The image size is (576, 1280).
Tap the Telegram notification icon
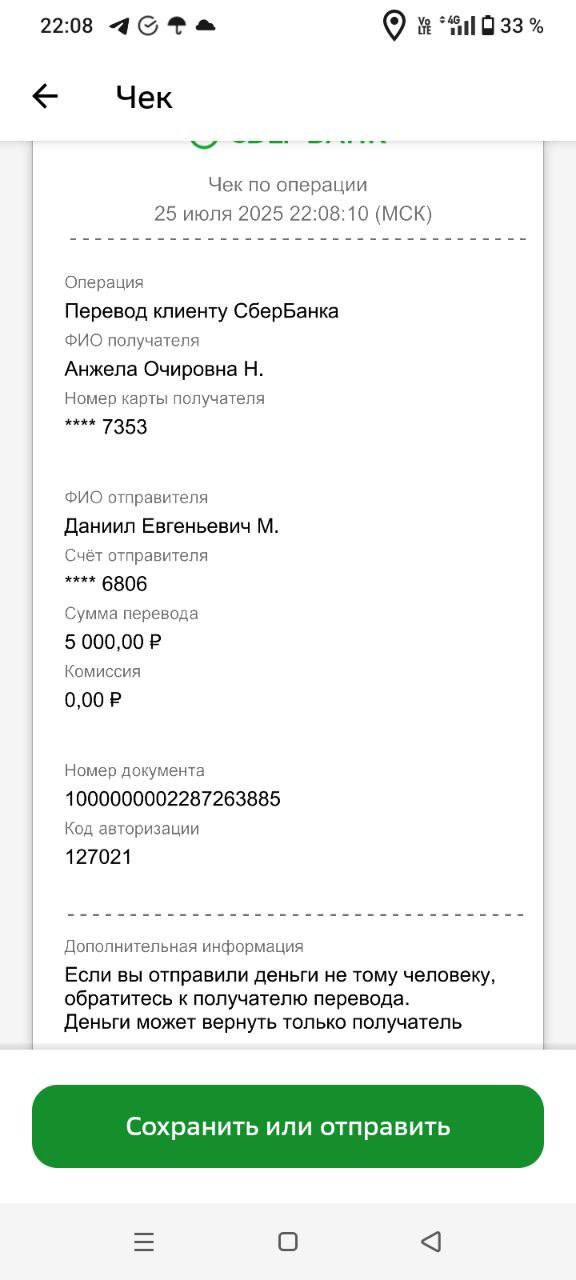[x=120, y=26]
